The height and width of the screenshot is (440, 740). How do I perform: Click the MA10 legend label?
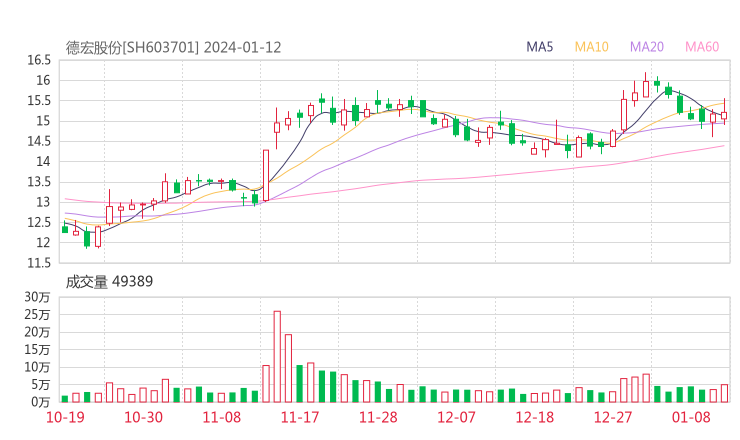point(591,47)
